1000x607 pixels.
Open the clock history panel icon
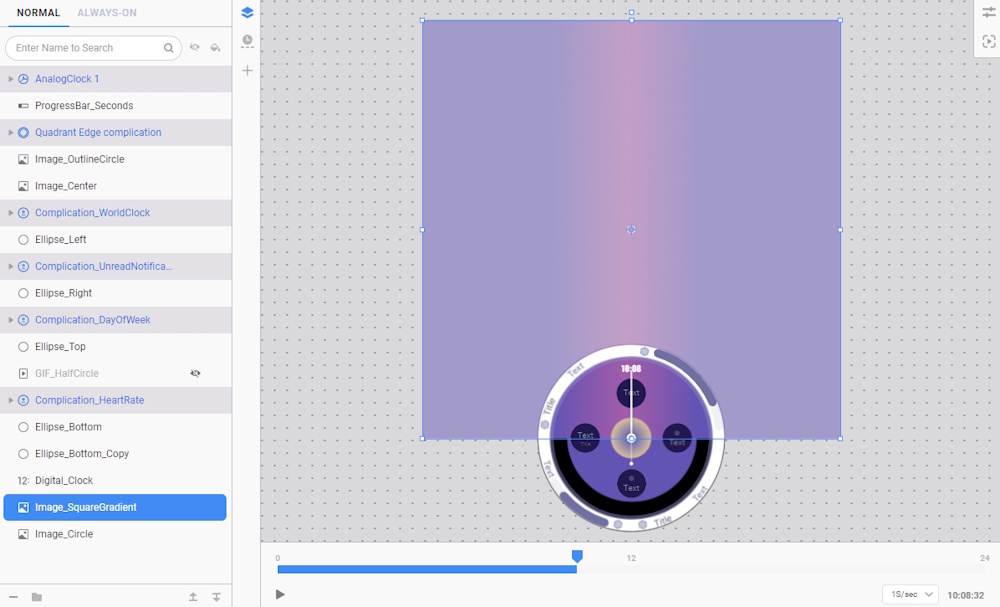click(247, 41)
